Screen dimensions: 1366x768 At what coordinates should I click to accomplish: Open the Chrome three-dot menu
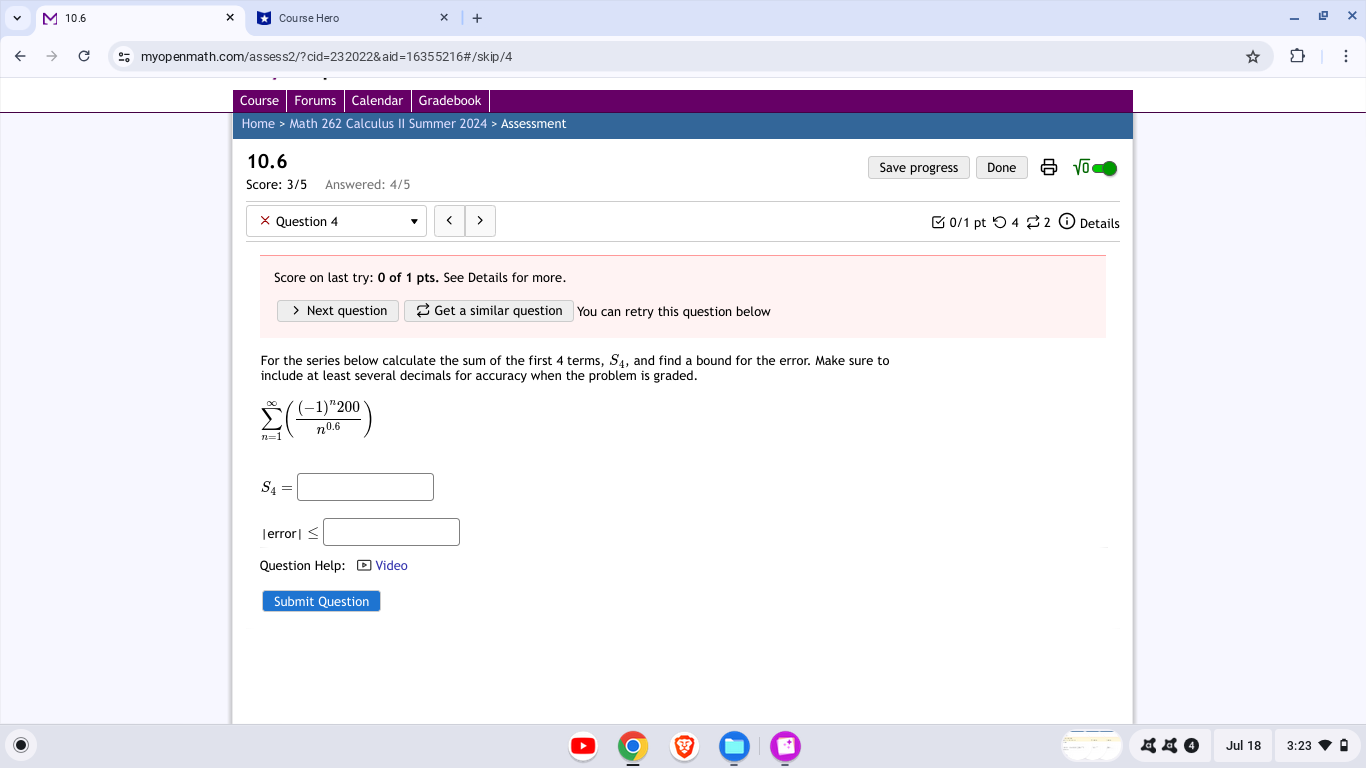pos(1346,56)
